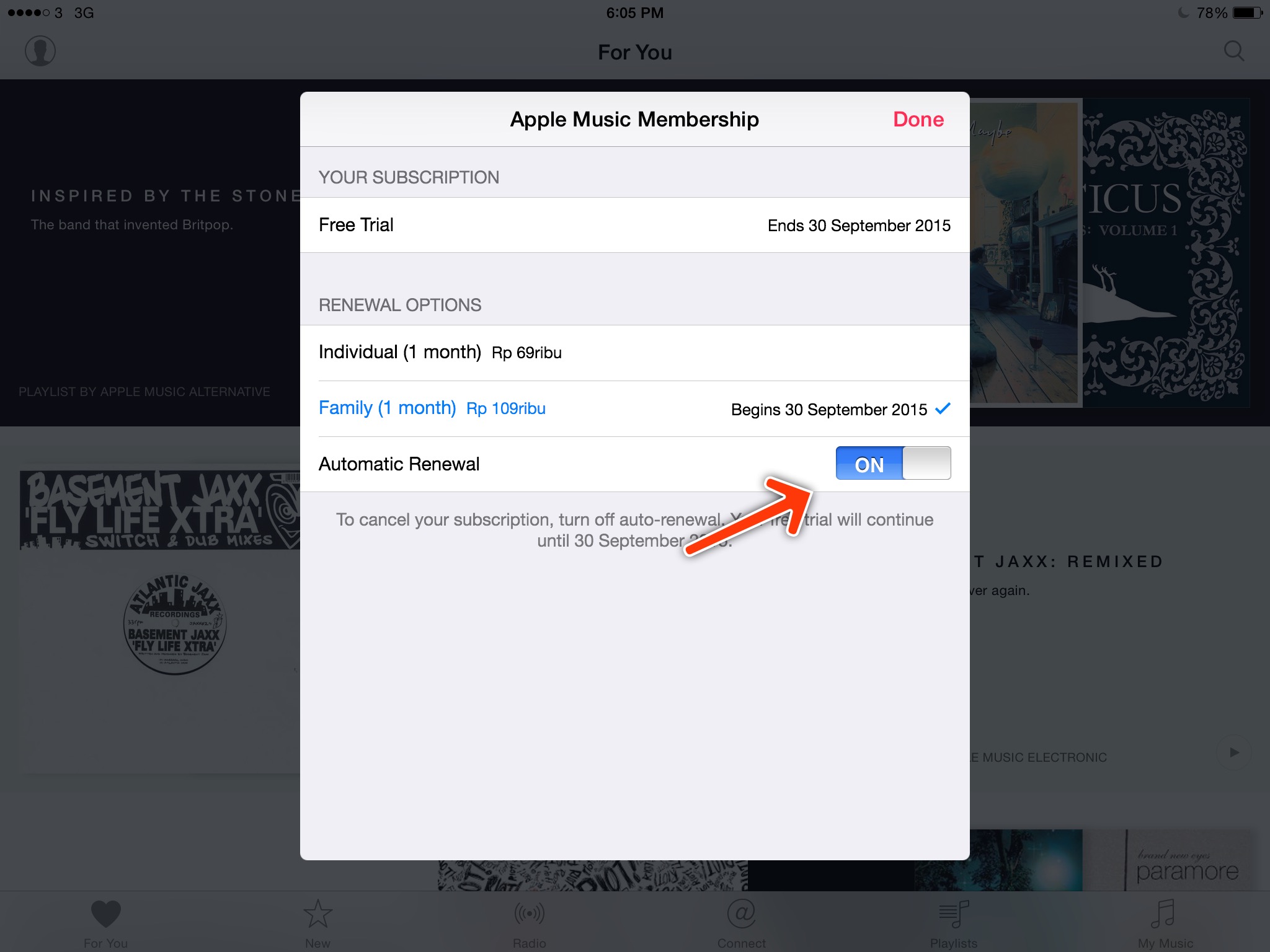The image size is (1270, 952).
Task: Play the Apple Music Electronic playlist
Action: [x=1234, y=752]
